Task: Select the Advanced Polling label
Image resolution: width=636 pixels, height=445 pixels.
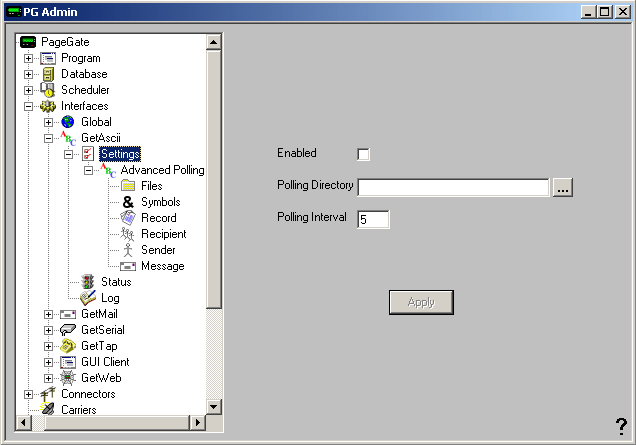Action: click(162, 170)
